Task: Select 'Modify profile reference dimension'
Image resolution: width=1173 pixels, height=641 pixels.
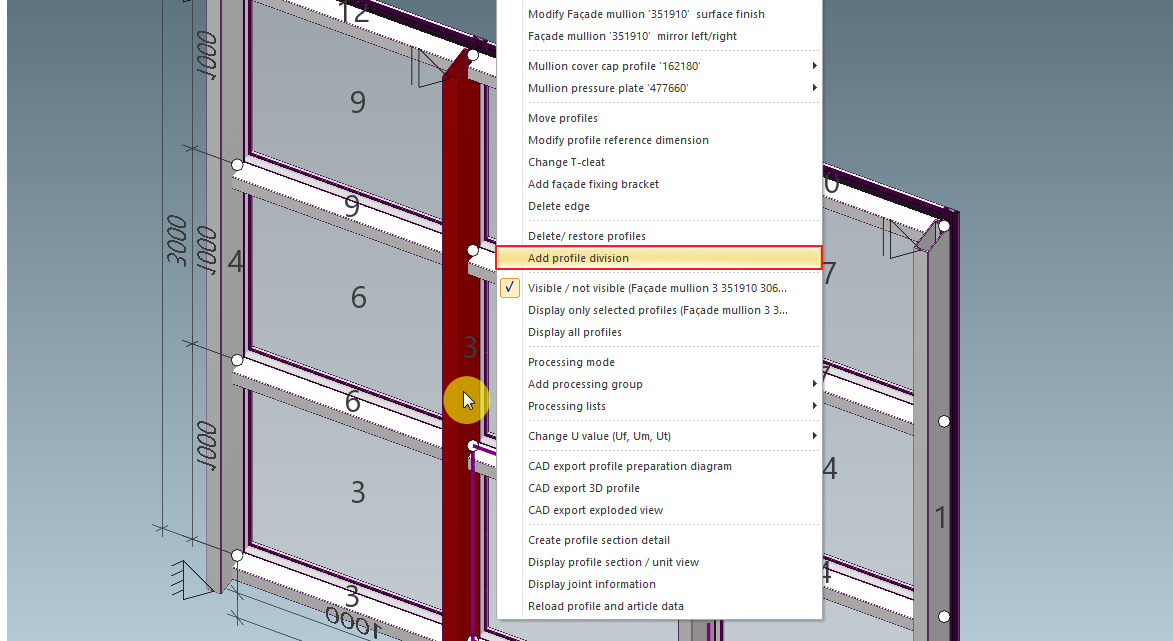Action: pos(618,140)
